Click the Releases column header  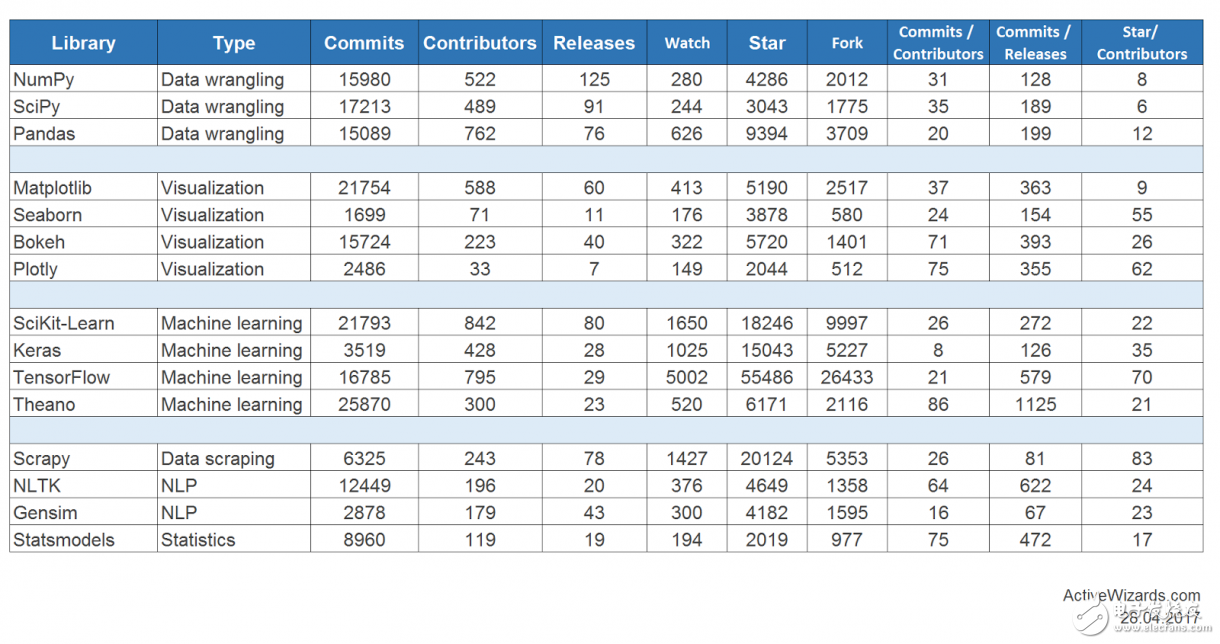594,43
